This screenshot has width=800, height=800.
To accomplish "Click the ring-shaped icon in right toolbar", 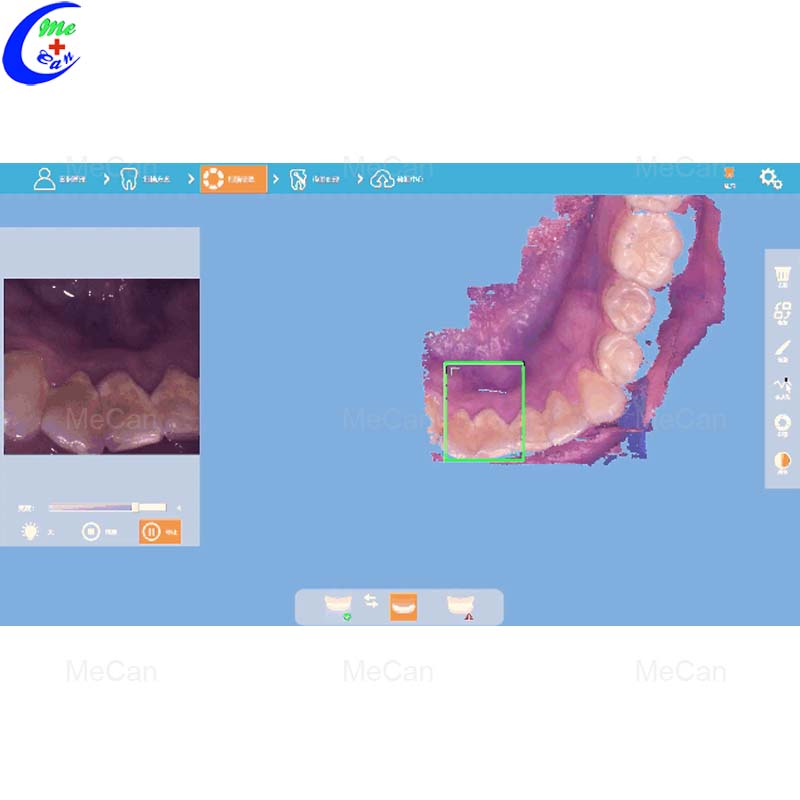I will 783,425.
